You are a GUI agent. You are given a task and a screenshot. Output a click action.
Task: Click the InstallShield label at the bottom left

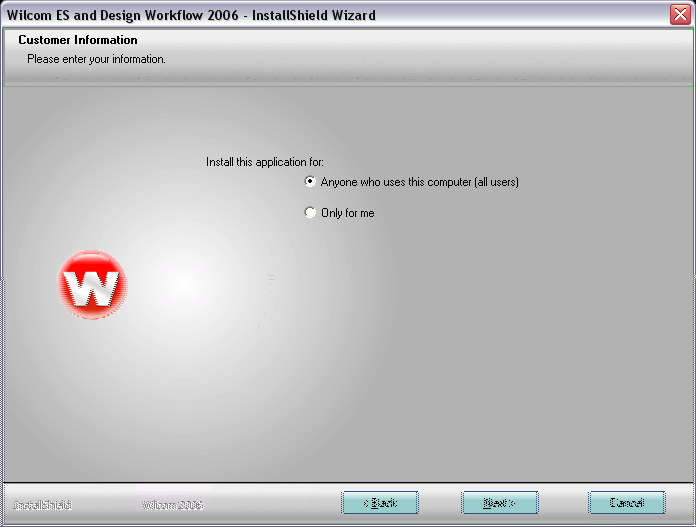click(43, 505)
